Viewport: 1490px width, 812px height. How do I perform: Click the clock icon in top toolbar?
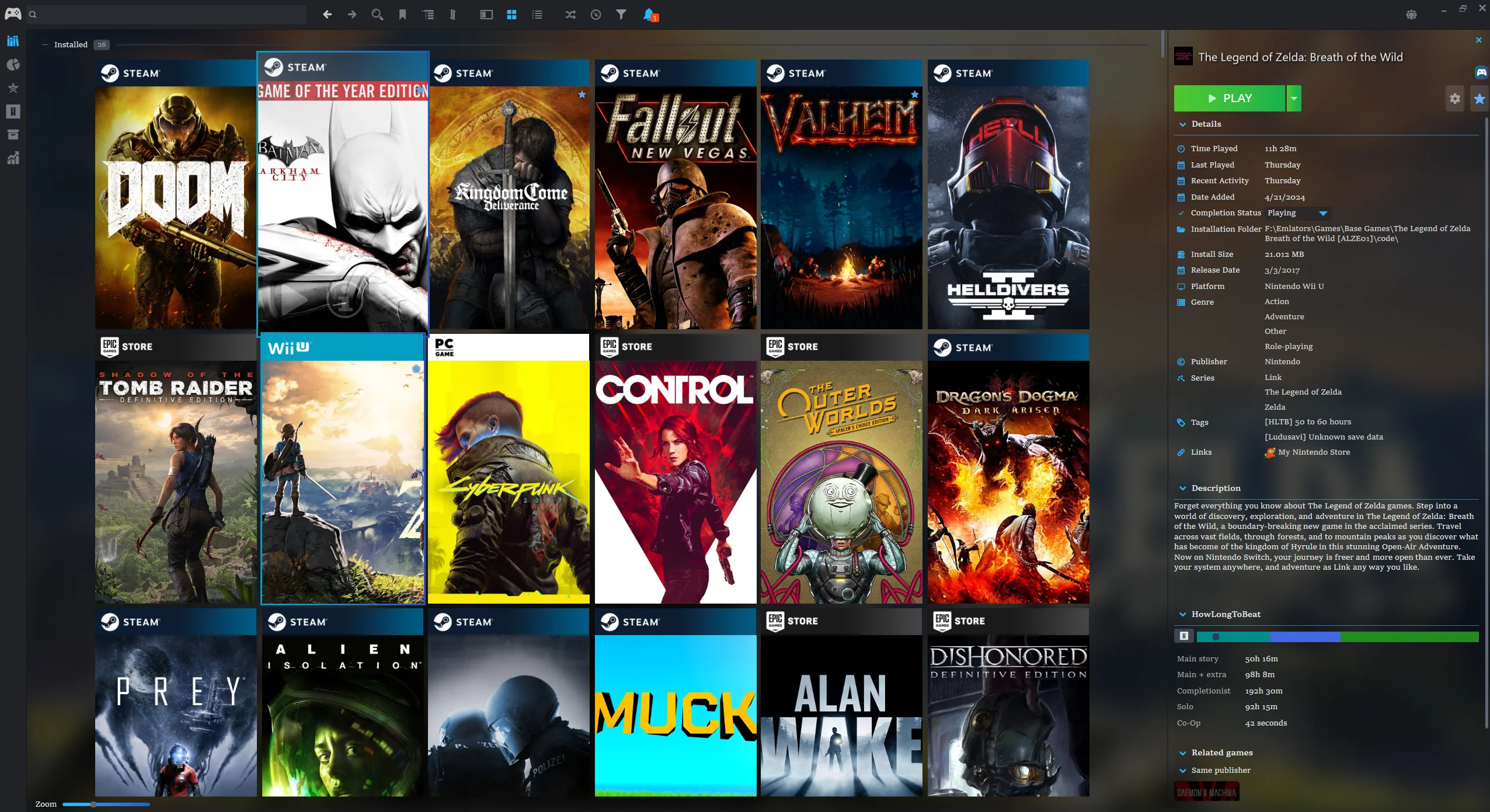[596, 15]
